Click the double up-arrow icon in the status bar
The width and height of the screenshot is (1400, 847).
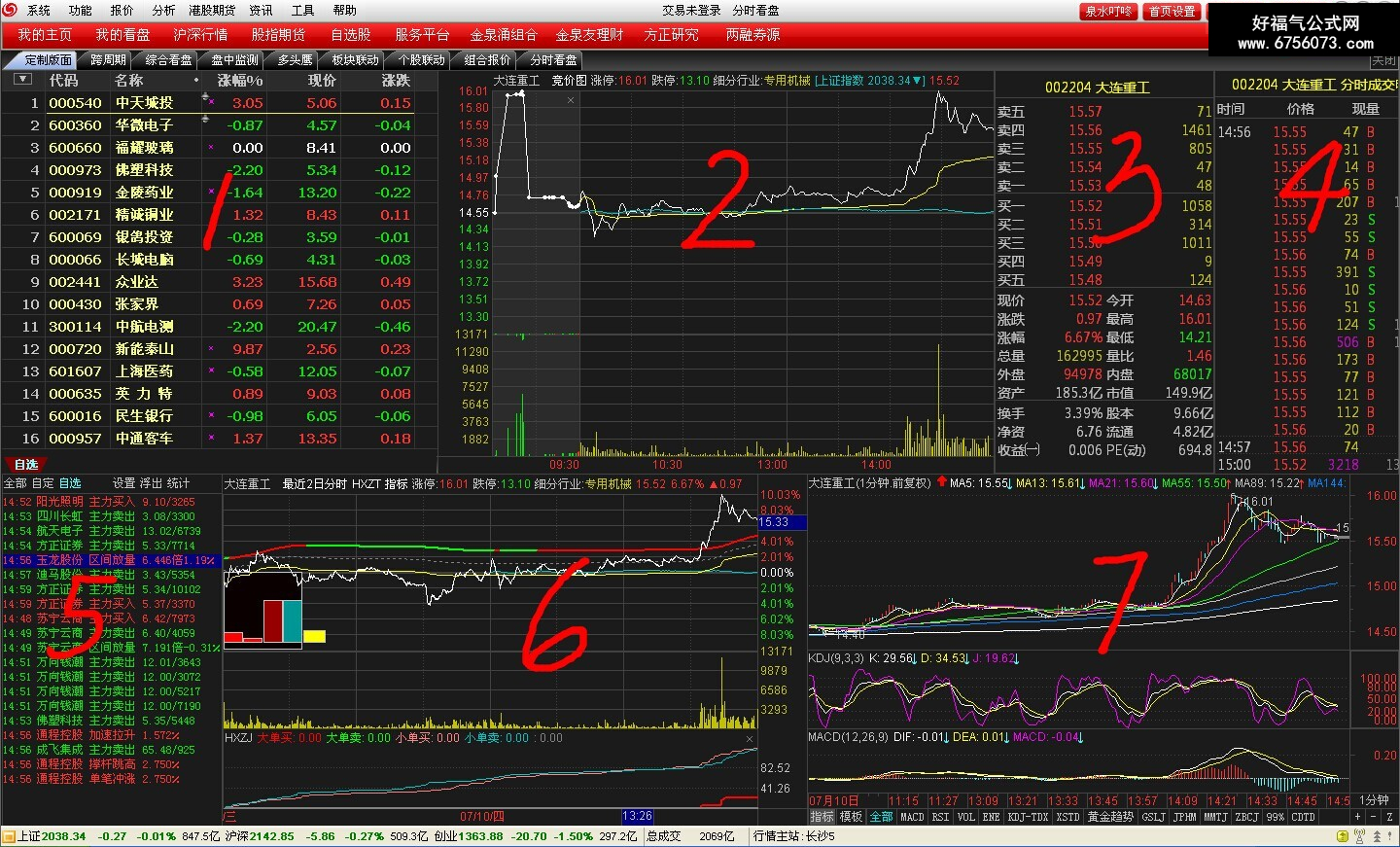1377,836
